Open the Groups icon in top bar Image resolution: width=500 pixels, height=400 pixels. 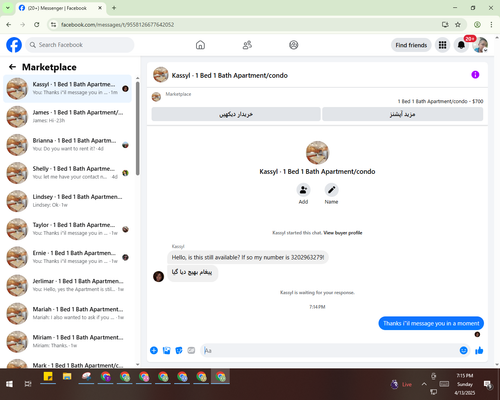294,45
